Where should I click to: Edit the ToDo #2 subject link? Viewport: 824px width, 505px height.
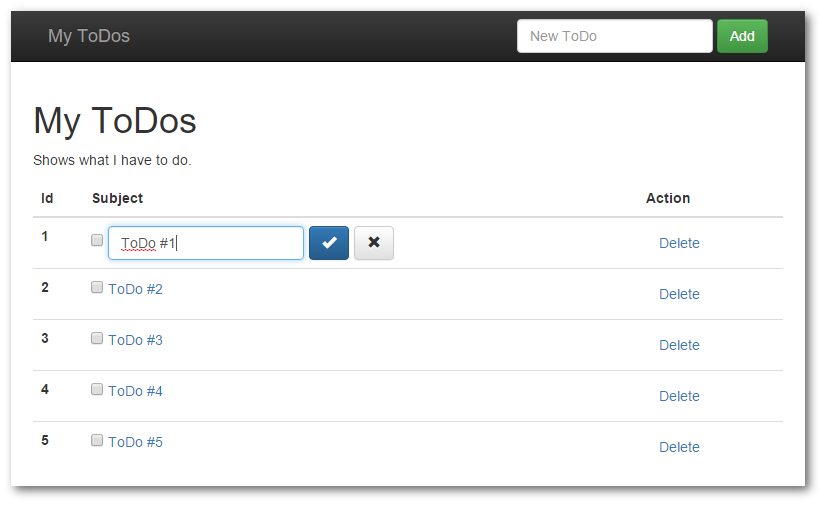(135, 289)
